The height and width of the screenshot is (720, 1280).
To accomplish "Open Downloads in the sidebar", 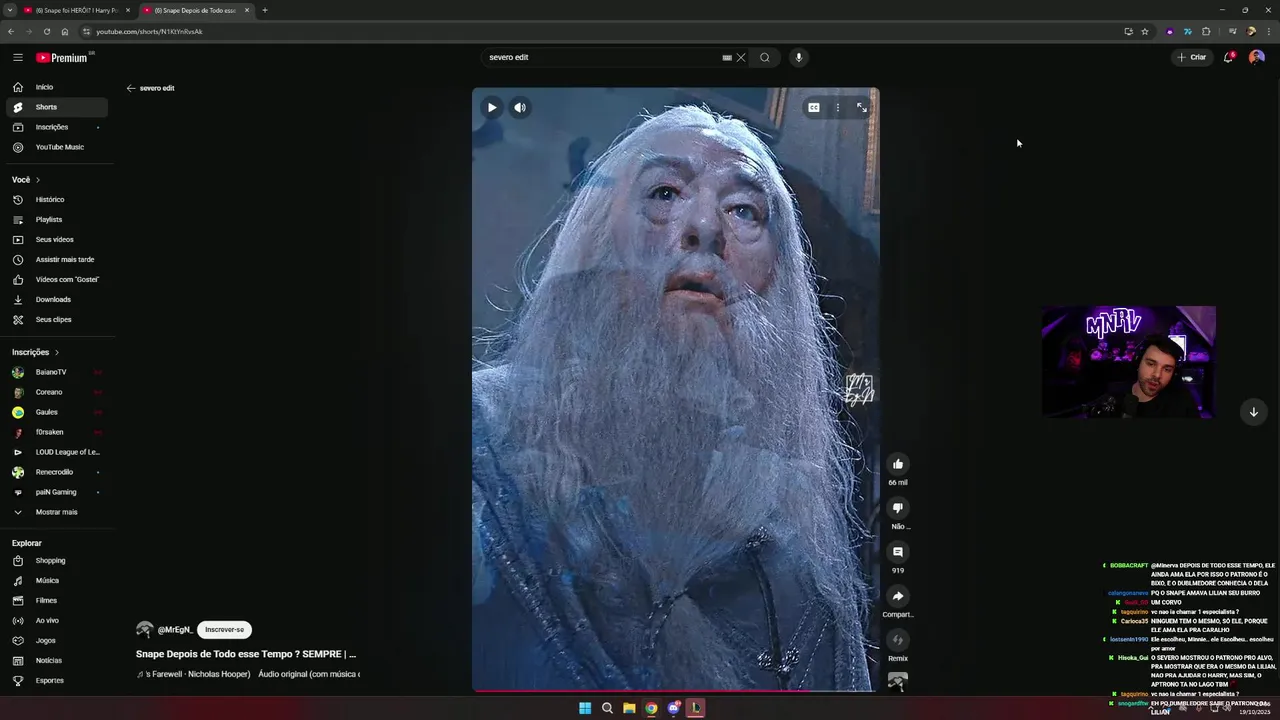I will coord(57,299).
